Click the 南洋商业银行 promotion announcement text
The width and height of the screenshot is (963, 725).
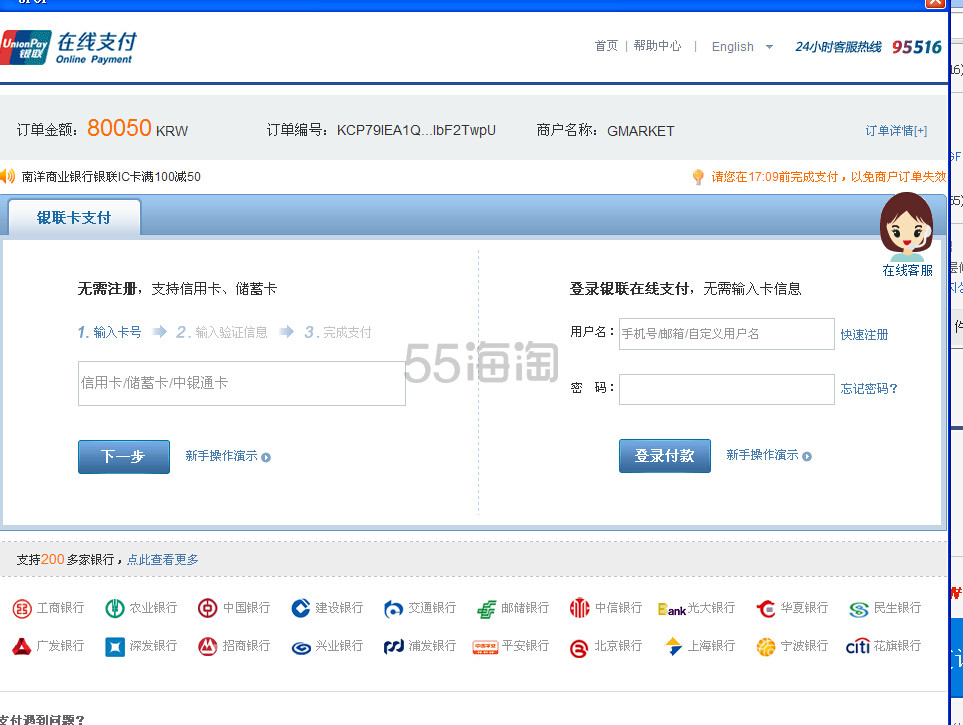111,177
